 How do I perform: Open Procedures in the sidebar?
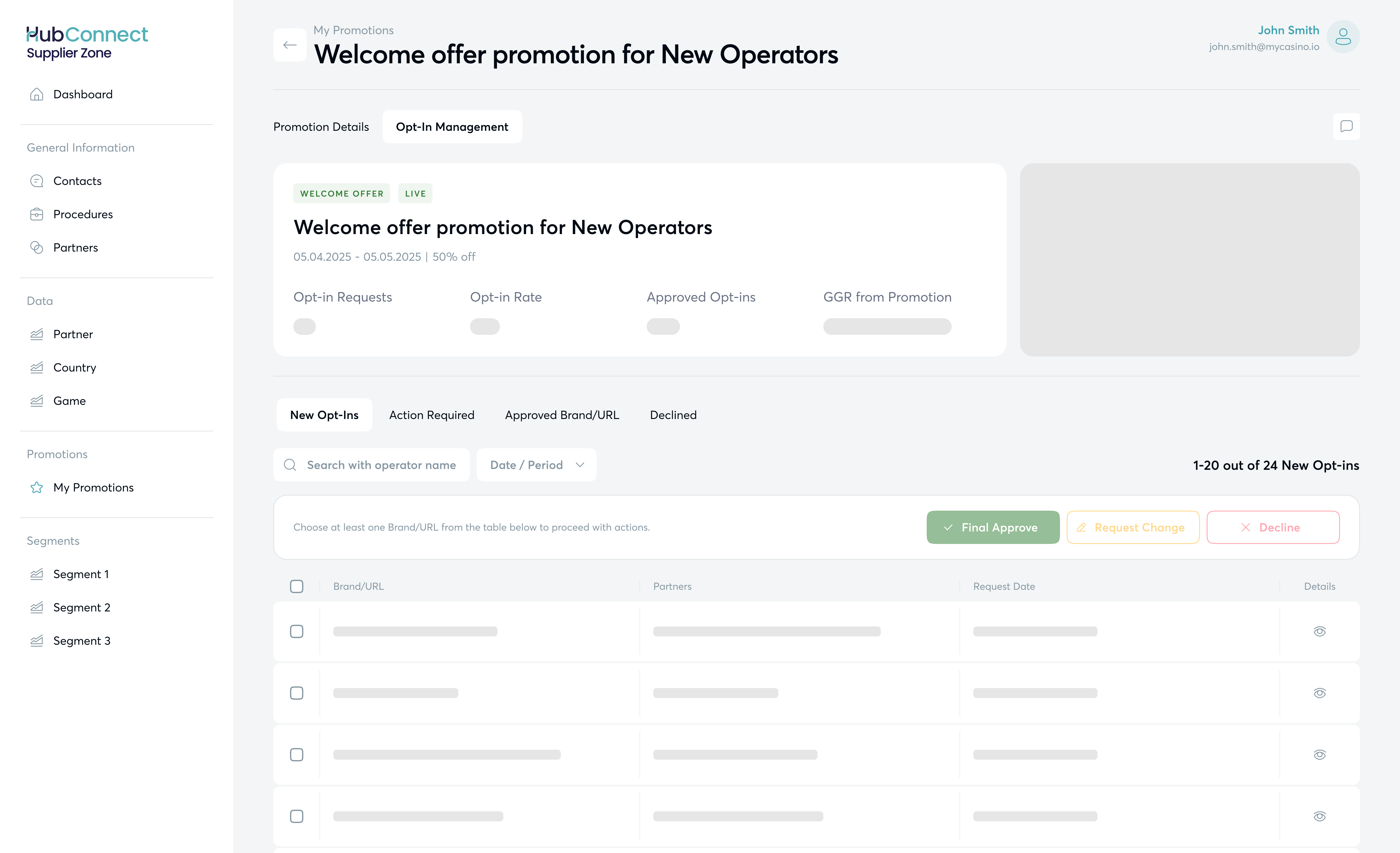click(x=83, y=214)
